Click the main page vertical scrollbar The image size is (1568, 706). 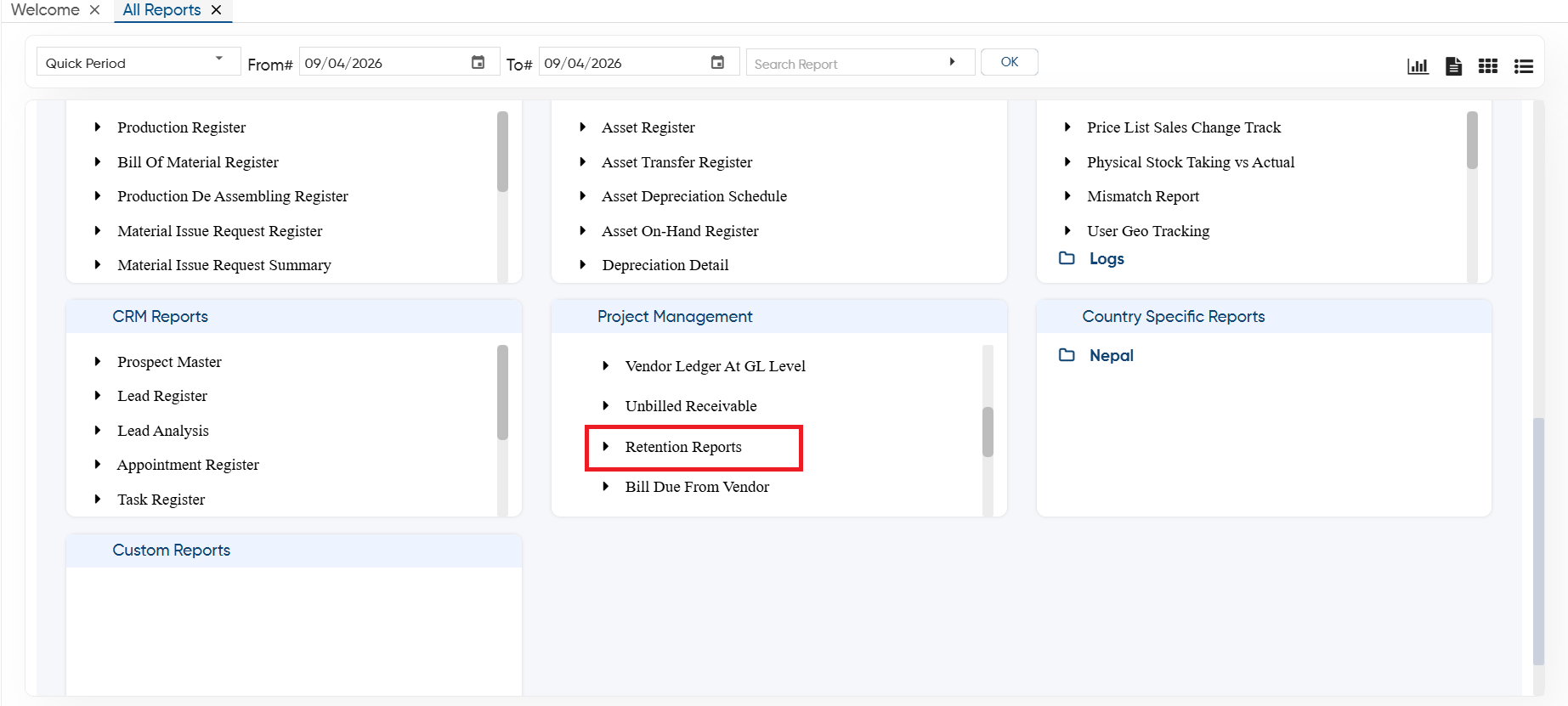point(1538,541)
